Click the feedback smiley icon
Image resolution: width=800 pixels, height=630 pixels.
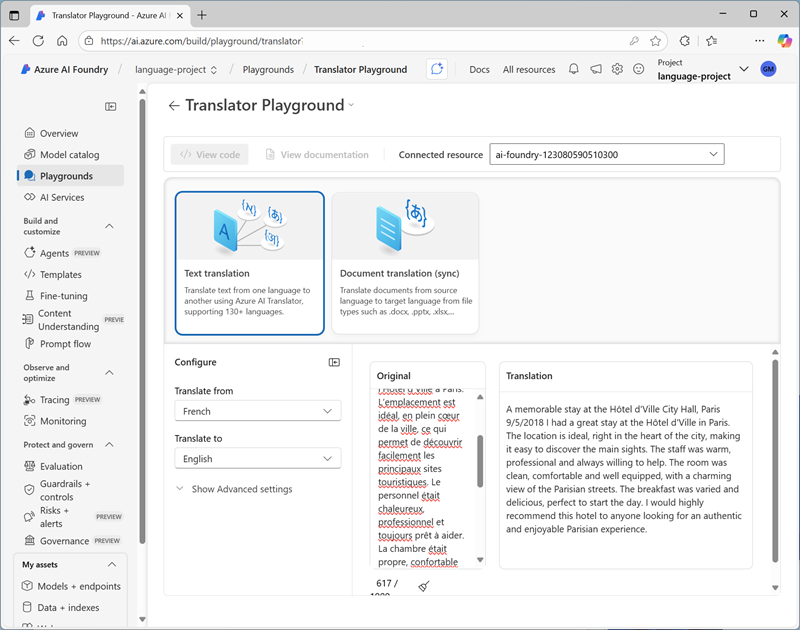tap(639, 69)
